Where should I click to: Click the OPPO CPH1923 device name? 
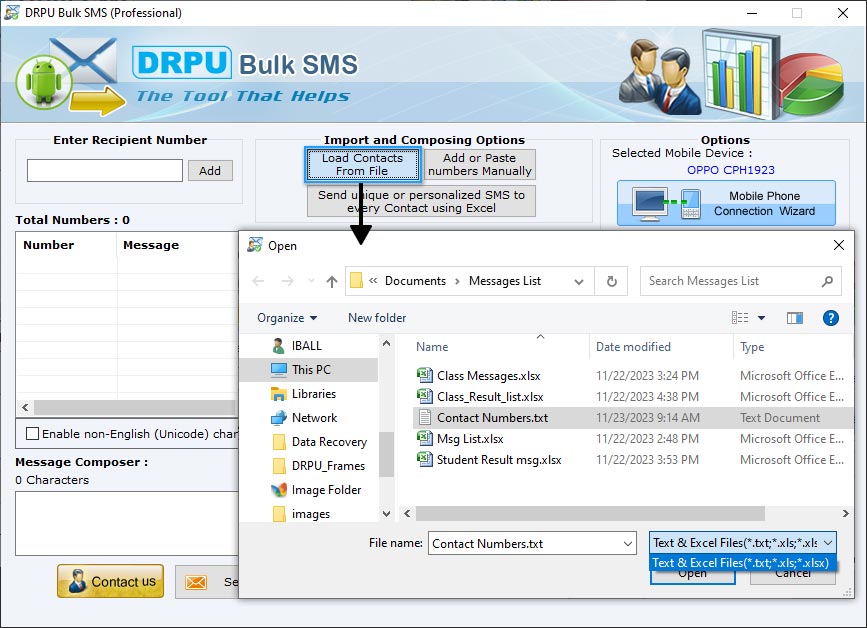pos(730,170)
